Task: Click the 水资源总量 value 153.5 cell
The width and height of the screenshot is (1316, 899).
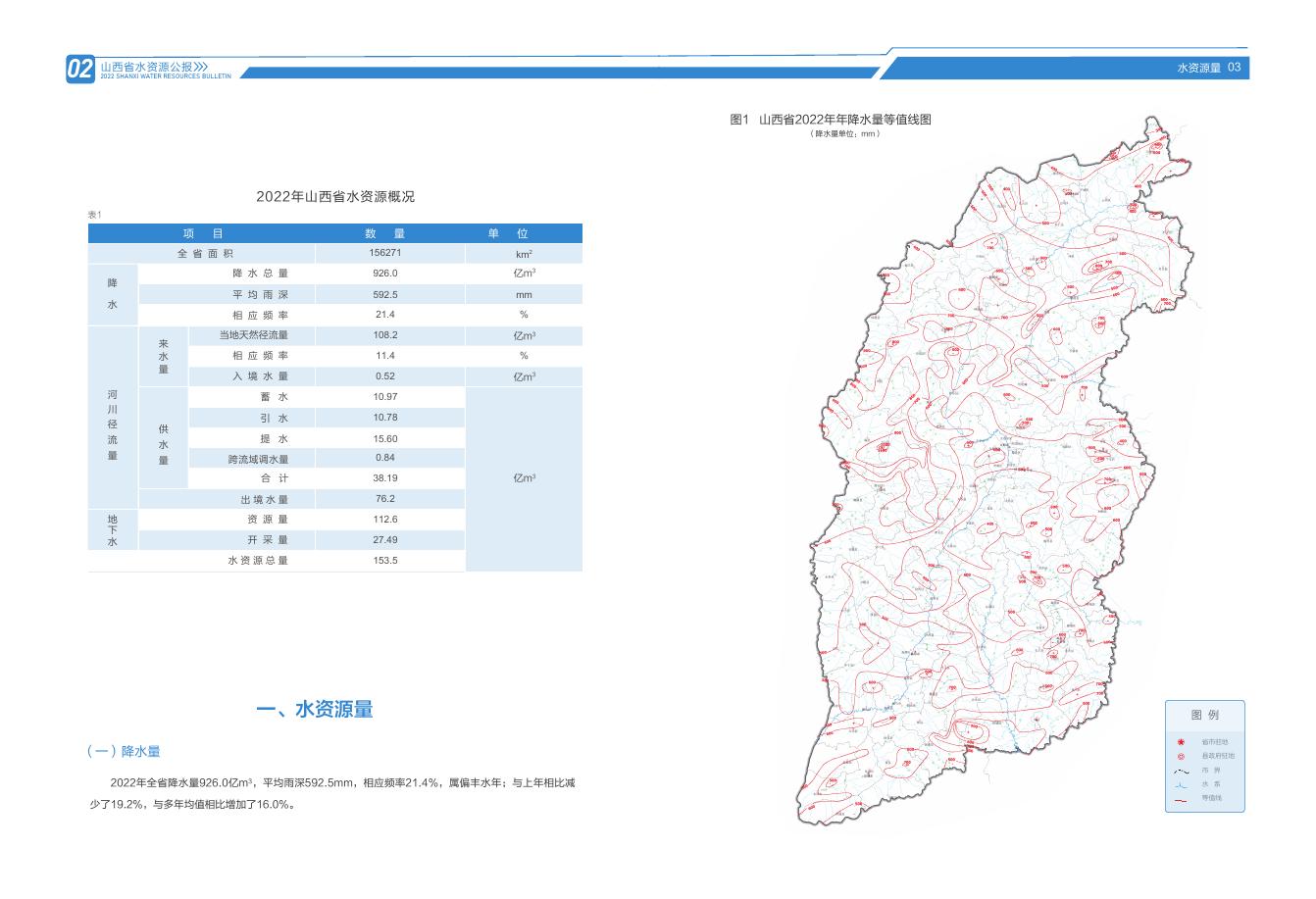Action: point(385,561)
